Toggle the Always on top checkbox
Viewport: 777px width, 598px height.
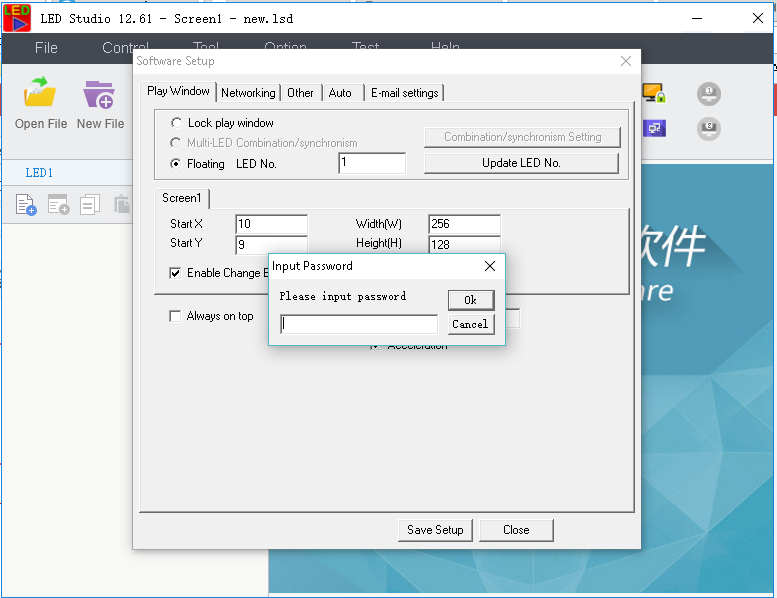175,316
